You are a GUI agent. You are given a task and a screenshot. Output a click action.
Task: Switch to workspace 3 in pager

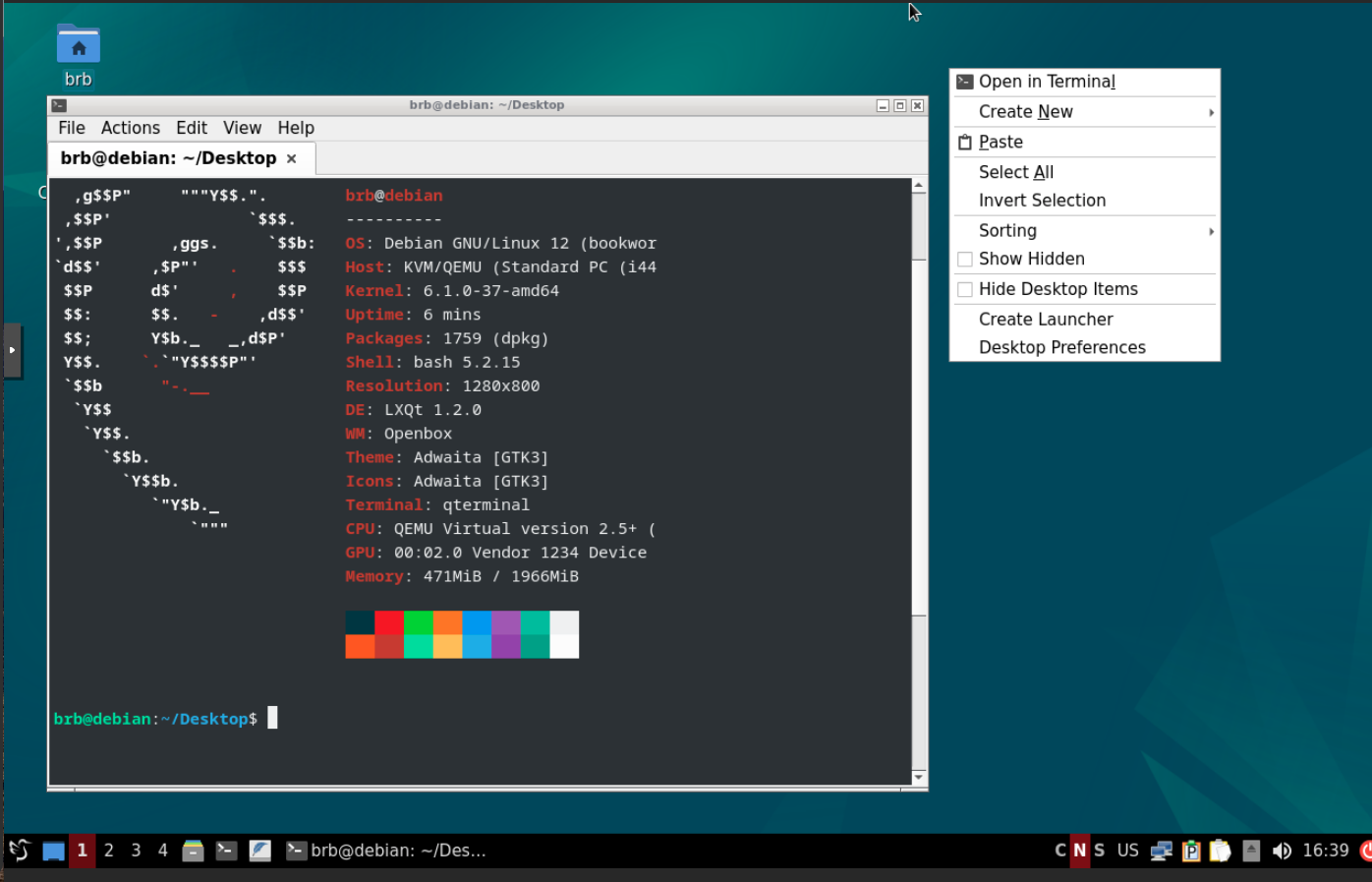(136, 851)
